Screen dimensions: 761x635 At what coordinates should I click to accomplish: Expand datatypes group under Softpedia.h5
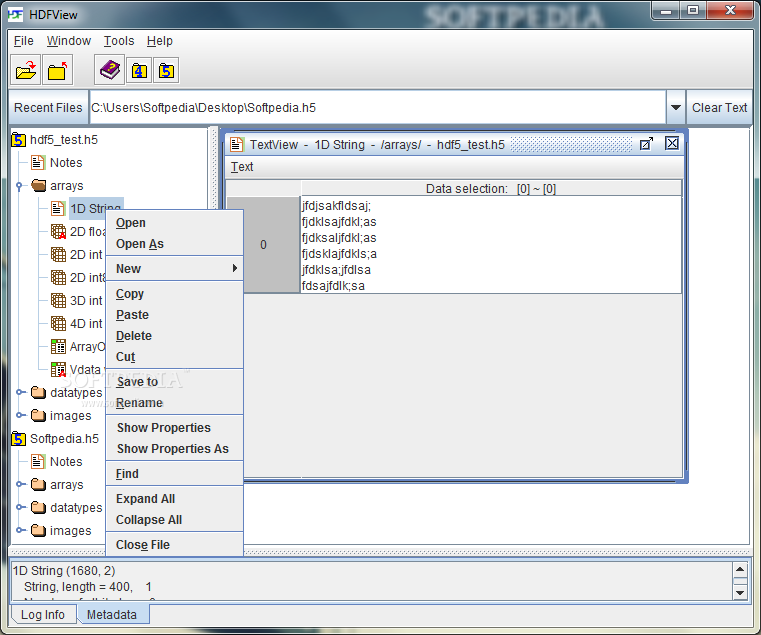click(x=20, y=507)
